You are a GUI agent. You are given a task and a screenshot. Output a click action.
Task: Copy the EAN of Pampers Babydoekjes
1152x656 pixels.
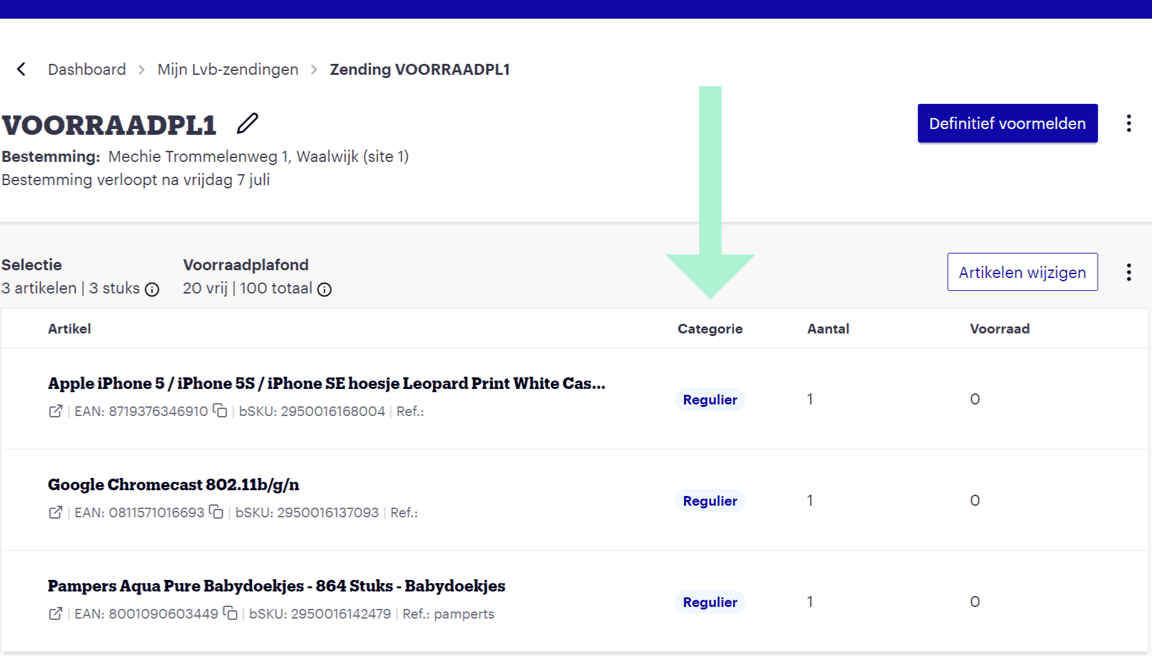tap(230, 613)
